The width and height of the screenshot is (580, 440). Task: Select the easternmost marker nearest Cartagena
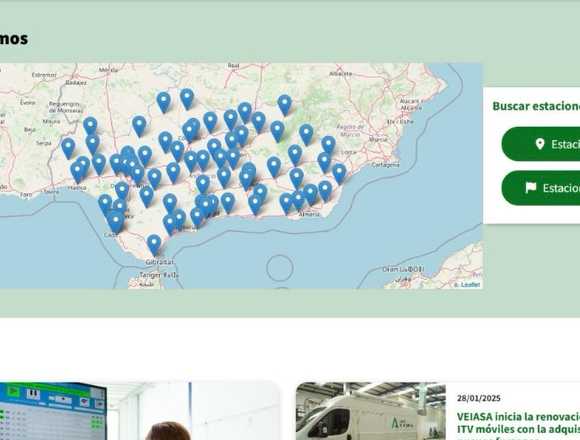339,173
